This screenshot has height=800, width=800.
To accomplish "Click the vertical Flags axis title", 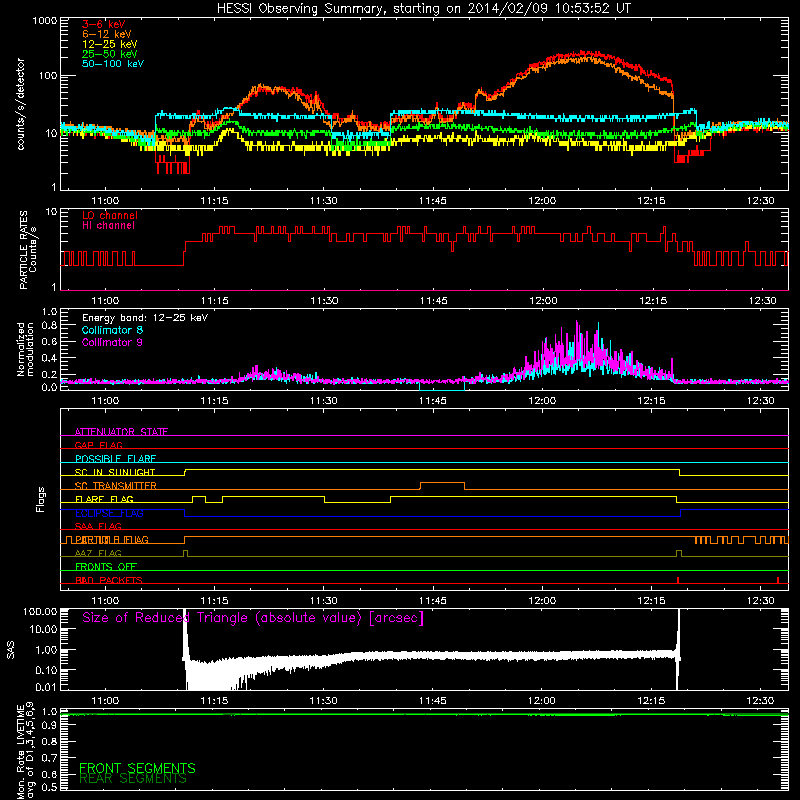I will pyautogui.click(x=41, y=499).
